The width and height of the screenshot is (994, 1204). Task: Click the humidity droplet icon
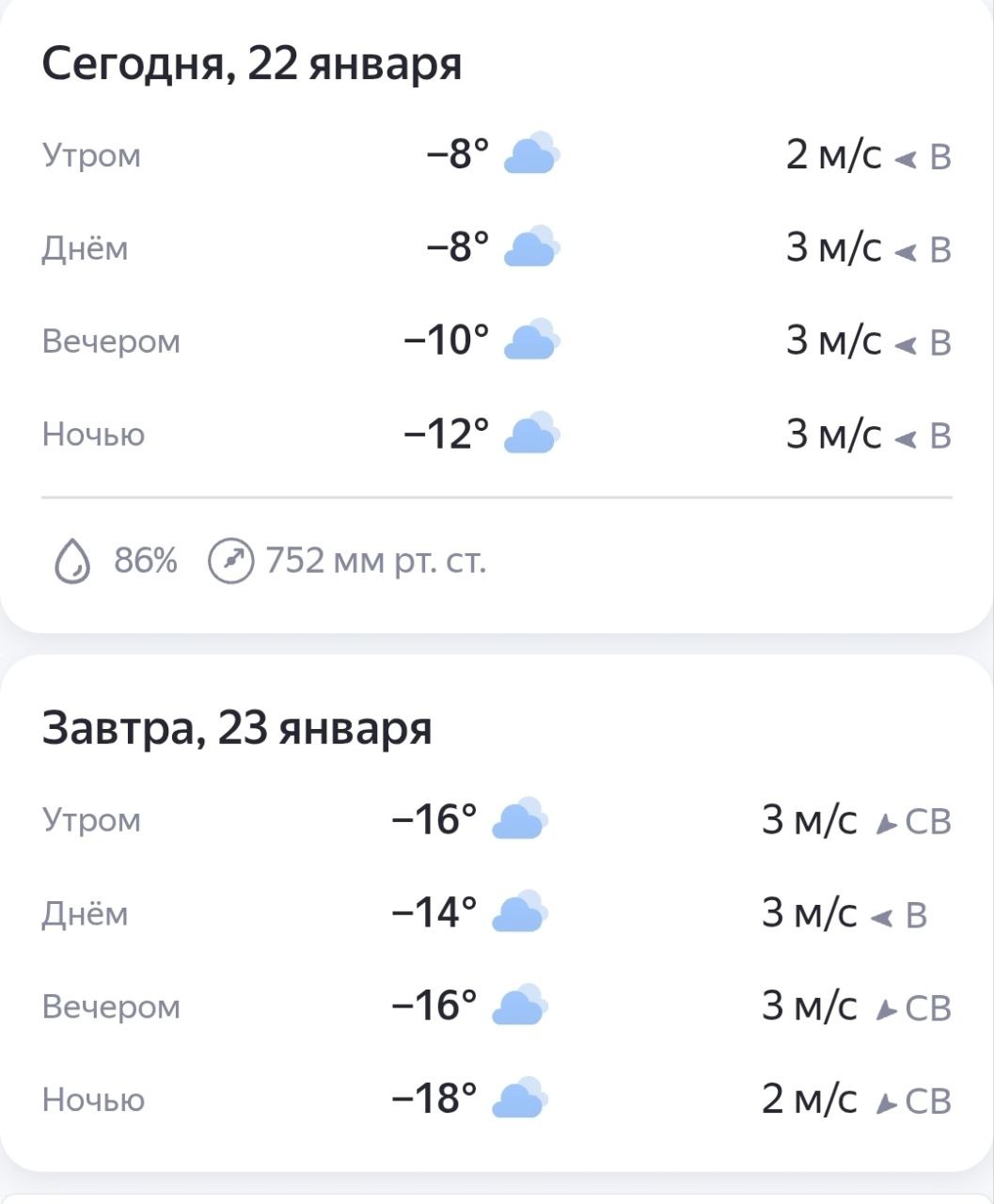click(x=72, y=562)
